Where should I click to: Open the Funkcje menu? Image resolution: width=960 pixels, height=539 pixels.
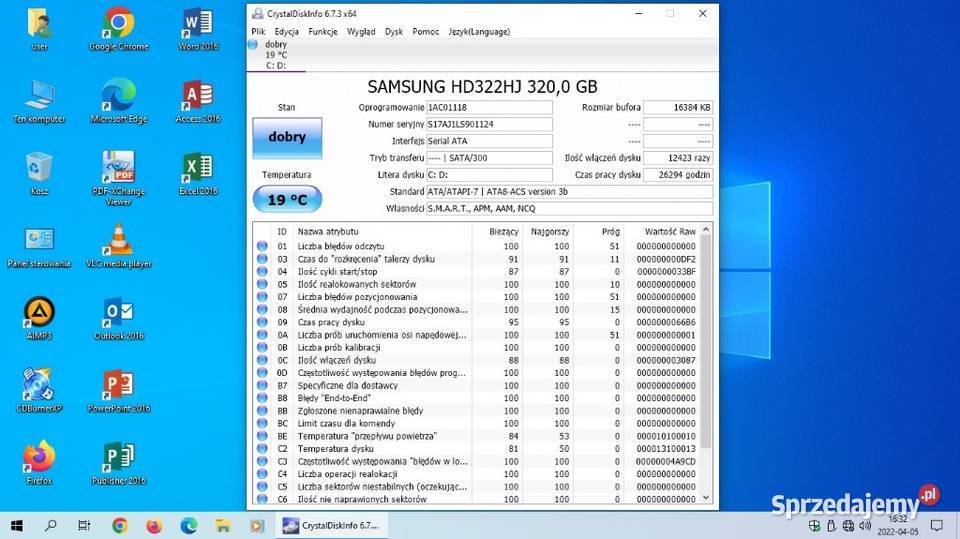coord(323,31)
